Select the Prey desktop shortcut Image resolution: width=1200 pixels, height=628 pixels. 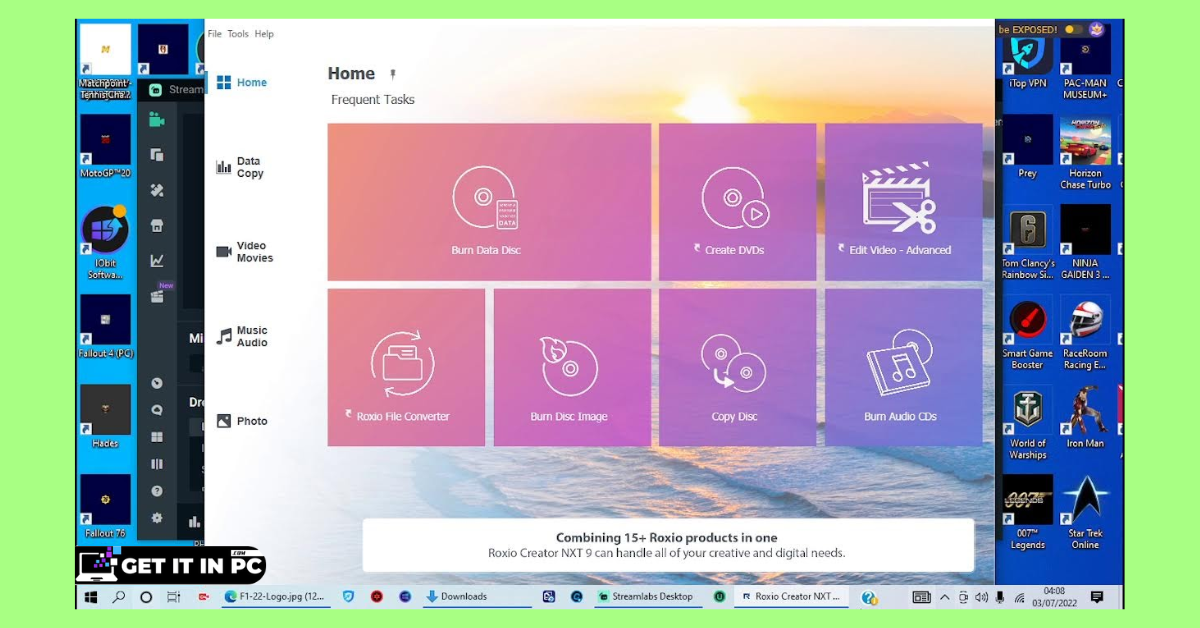pyautogui.click(x=1028, y=146)
